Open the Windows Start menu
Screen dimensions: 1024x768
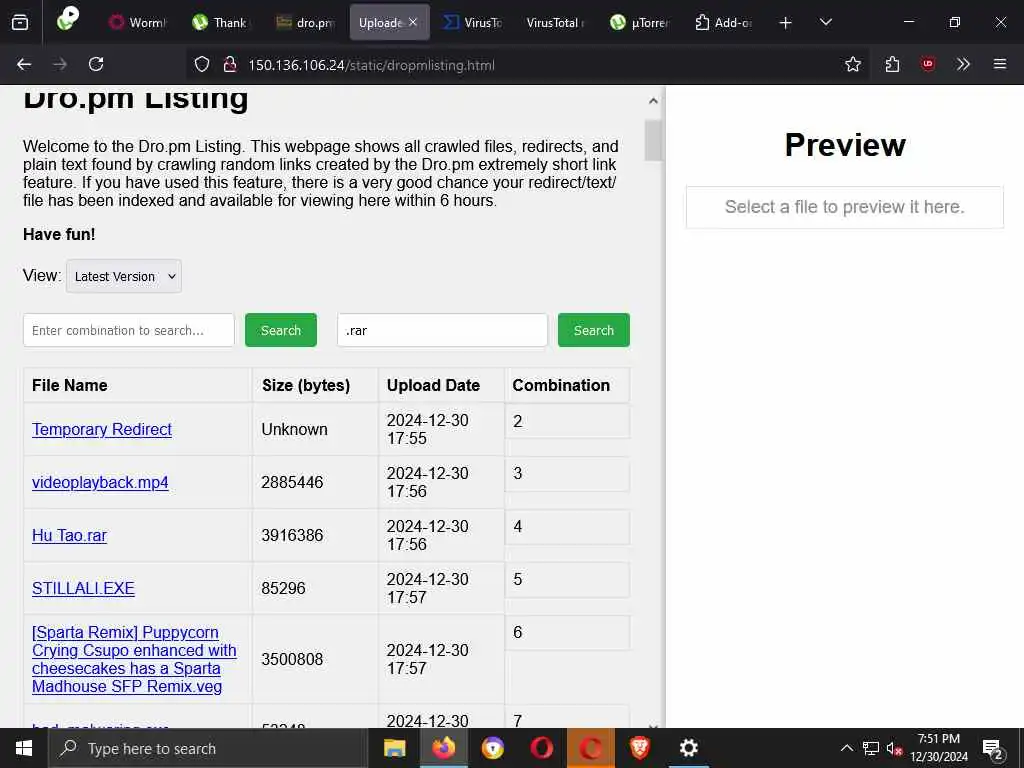tap(24, 748)
